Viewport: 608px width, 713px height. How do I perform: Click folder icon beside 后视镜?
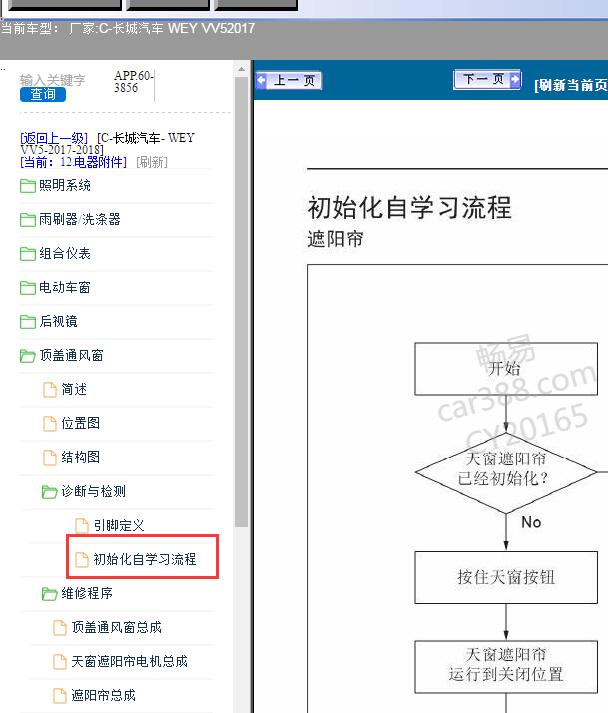28,321
